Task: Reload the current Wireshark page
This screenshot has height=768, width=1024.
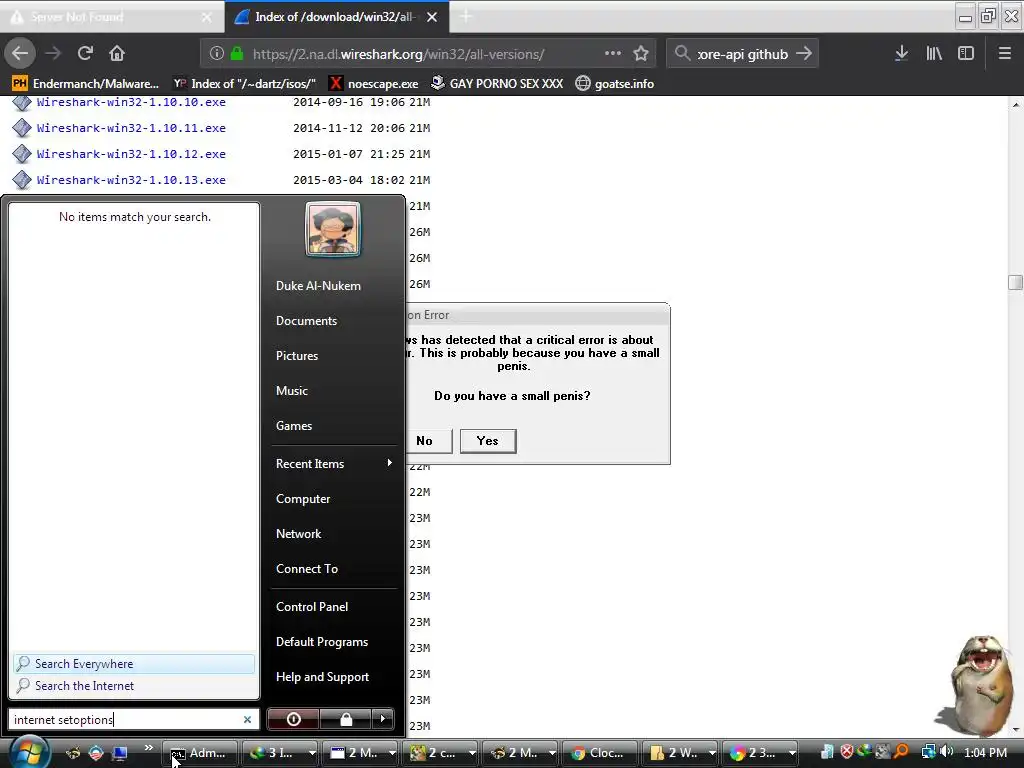Action: point(85,53)
